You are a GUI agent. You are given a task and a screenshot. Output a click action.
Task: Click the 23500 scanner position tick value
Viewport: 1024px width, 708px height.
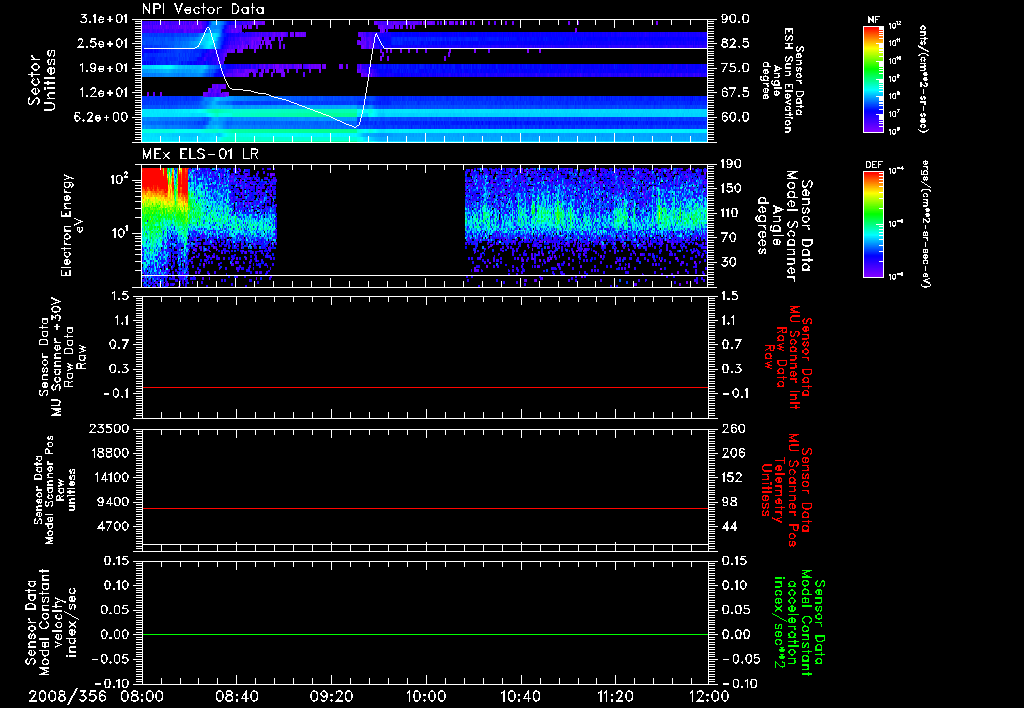109,429
